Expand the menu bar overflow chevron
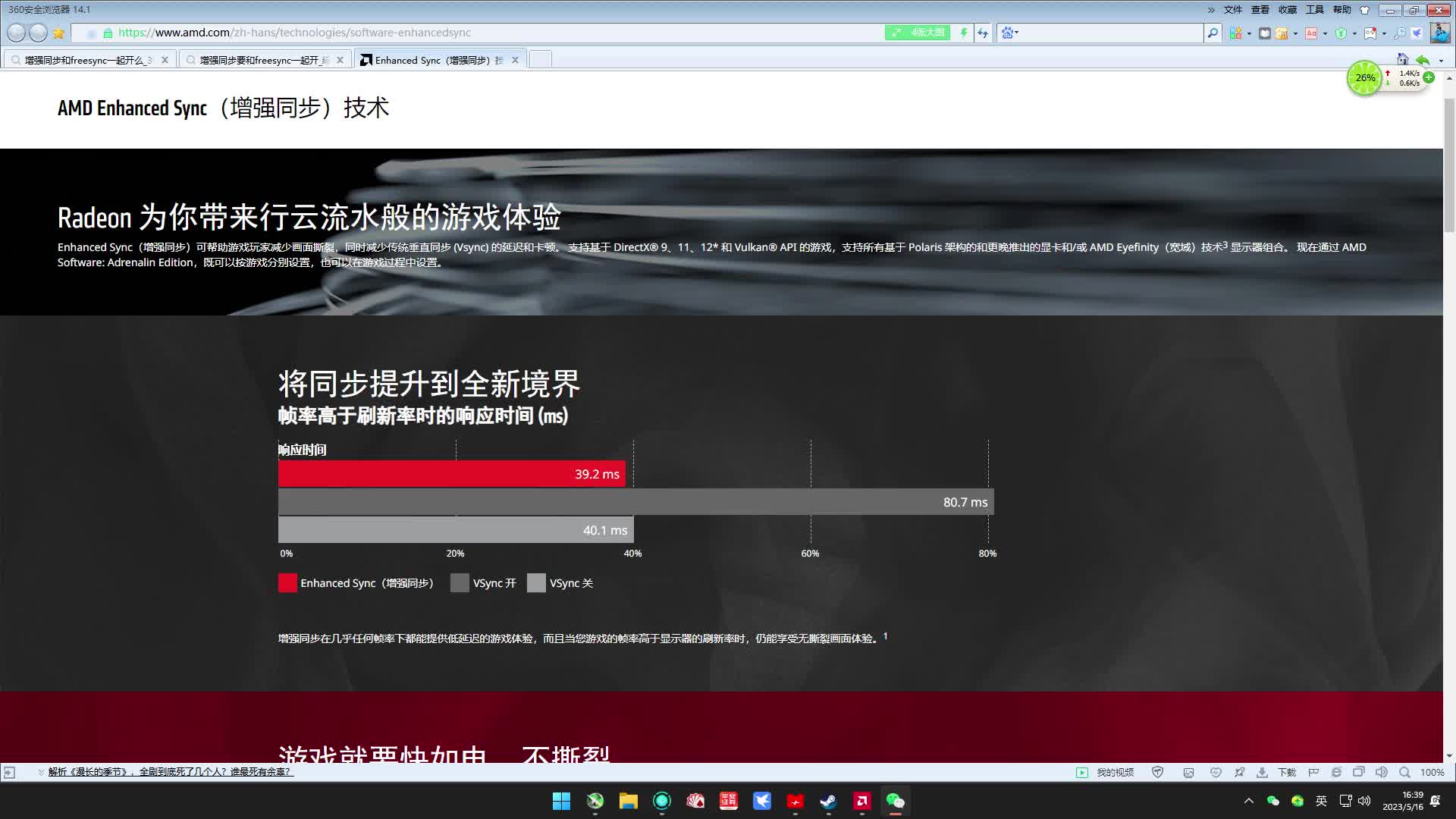1456x819 pixels. click(1211, 10)
